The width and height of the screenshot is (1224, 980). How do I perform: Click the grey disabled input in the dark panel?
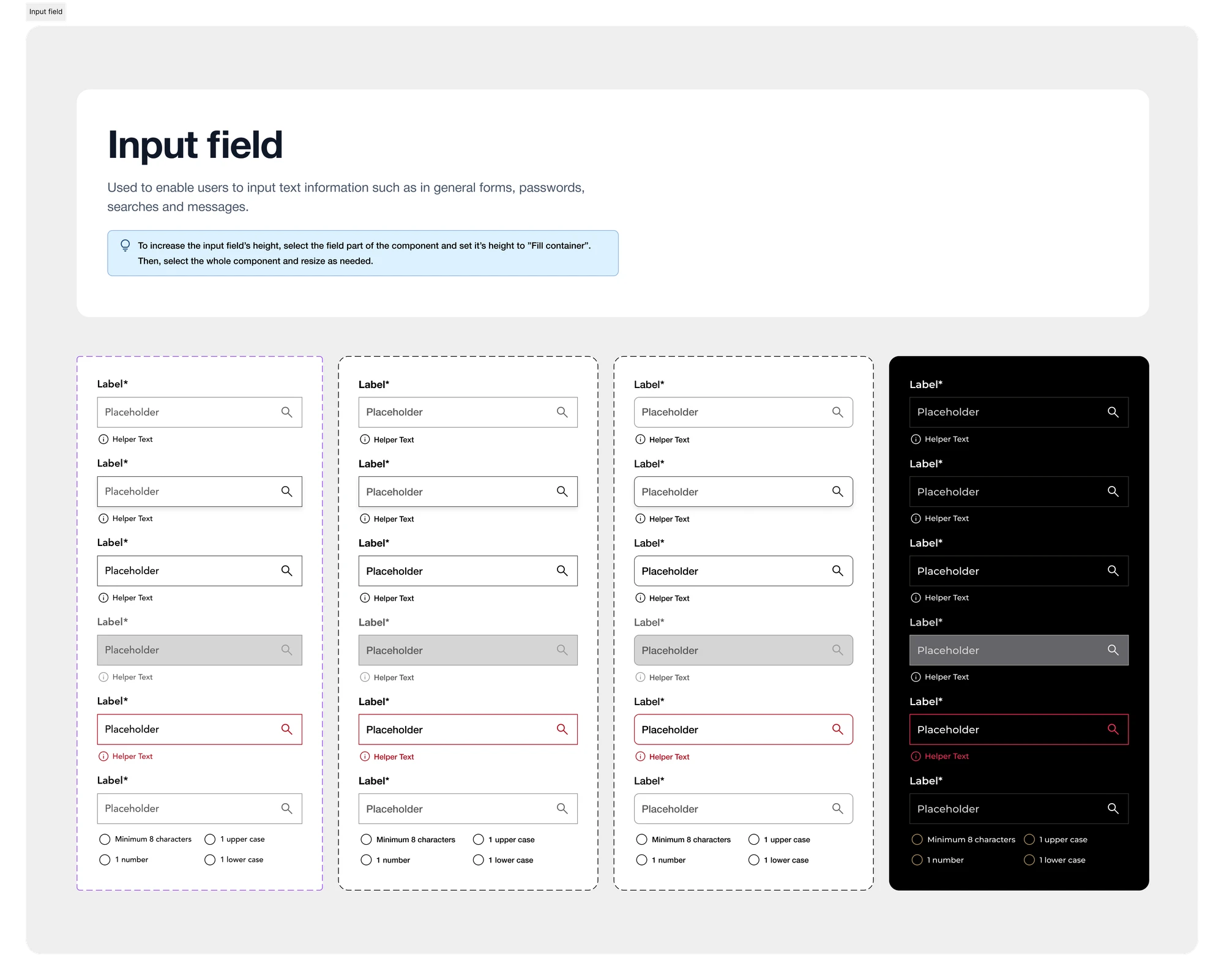[x=1019, y=650]
